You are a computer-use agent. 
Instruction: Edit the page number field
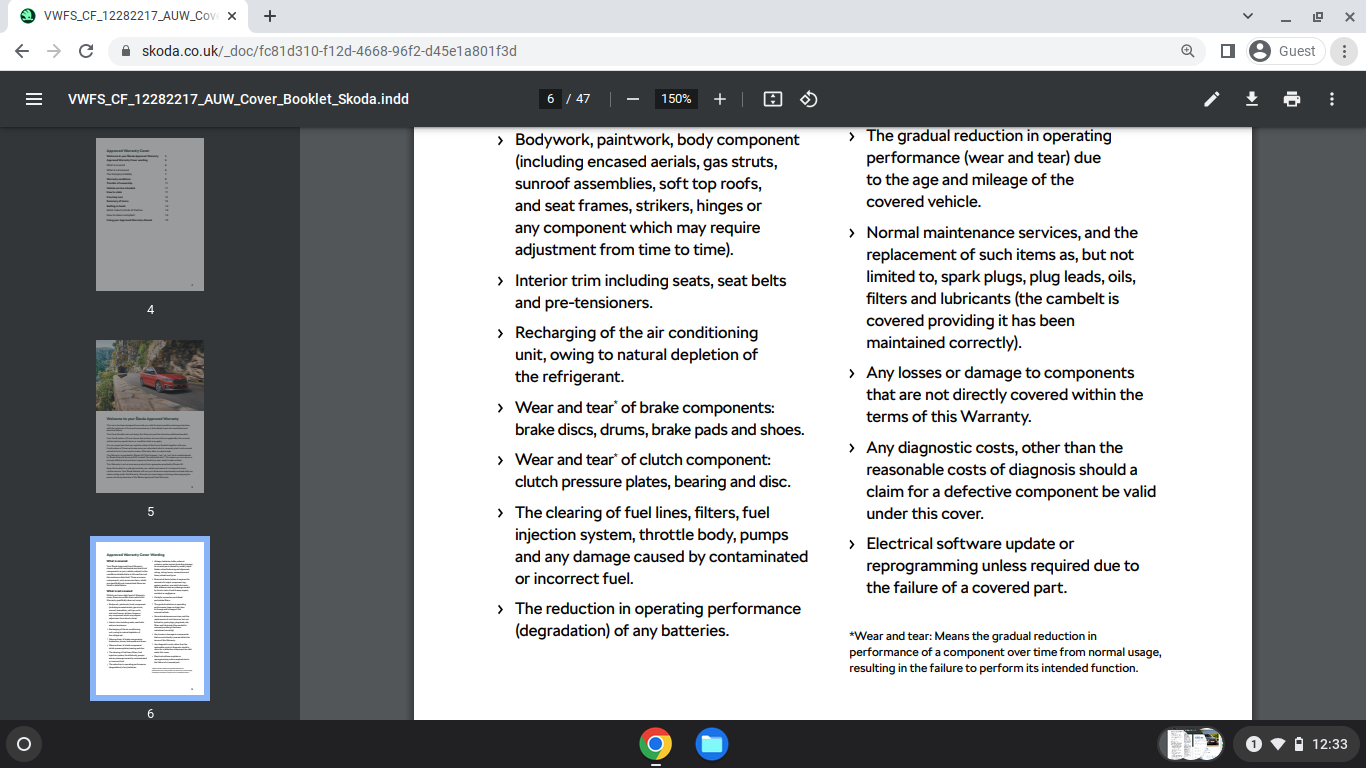550,99
